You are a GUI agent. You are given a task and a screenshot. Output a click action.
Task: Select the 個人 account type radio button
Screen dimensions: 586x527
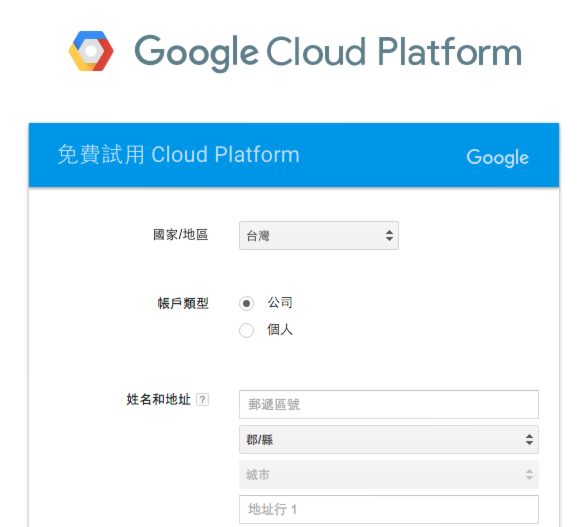coord(246,330)
